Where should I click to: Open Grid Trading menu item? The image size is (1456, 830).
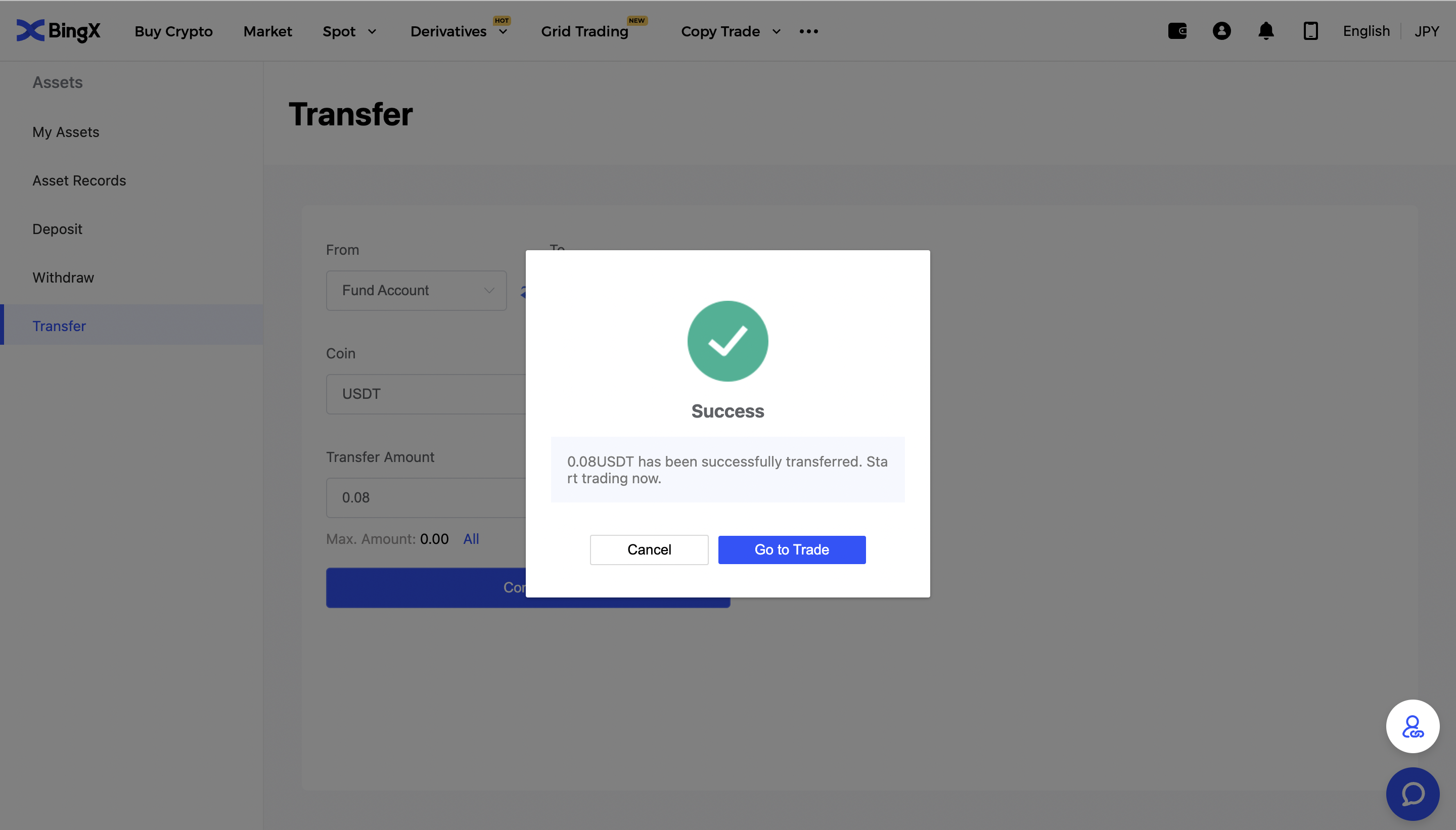(584, 31)
